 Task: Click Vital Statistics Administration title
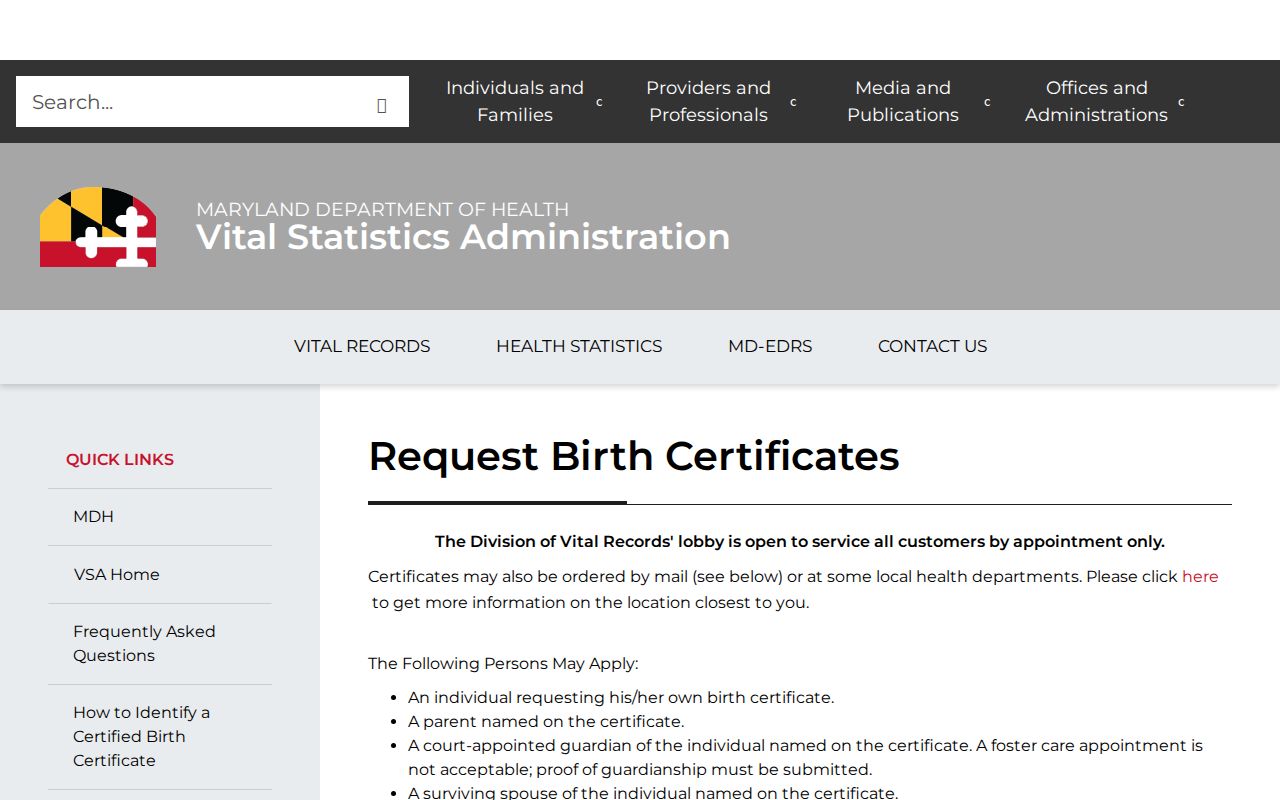(463, 237)
